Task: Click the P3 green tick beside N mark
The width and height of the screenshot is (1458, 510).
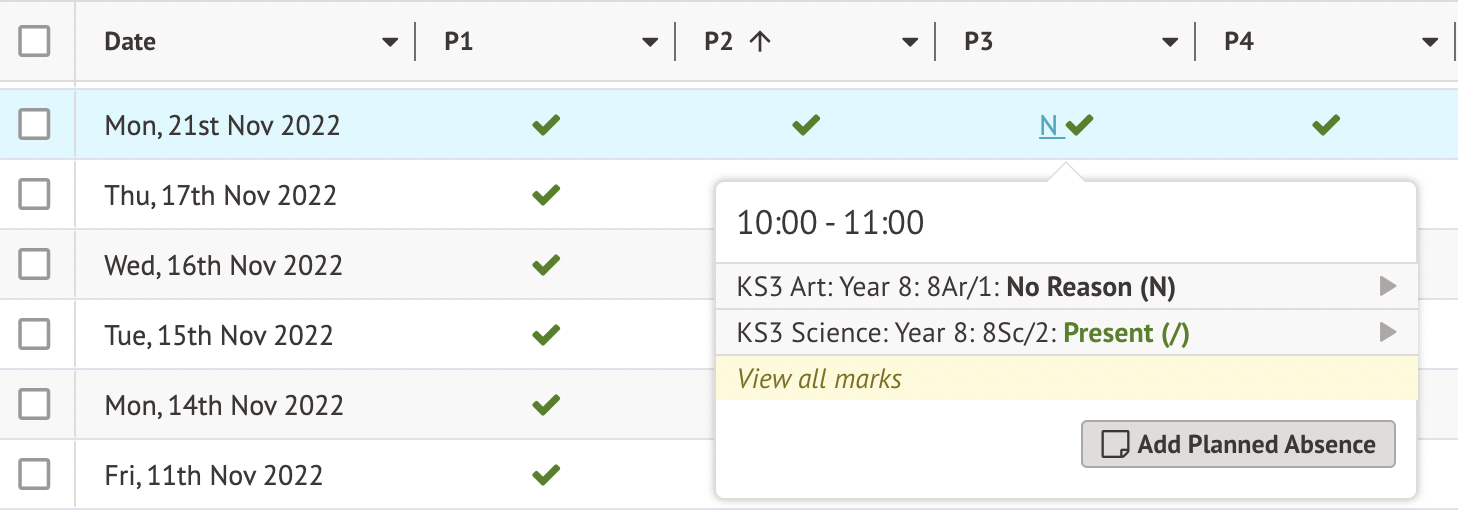Action: pos(1080,126)
